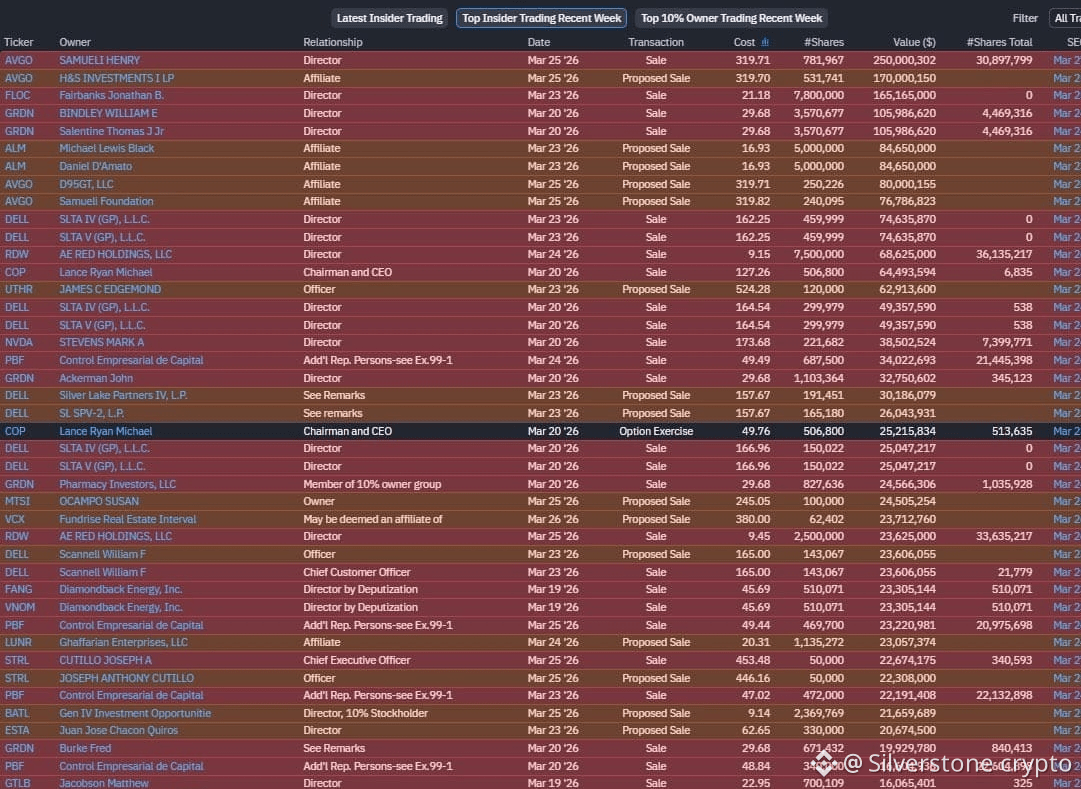Open Jacobson Matthew owner link

(x=104, y=783)
